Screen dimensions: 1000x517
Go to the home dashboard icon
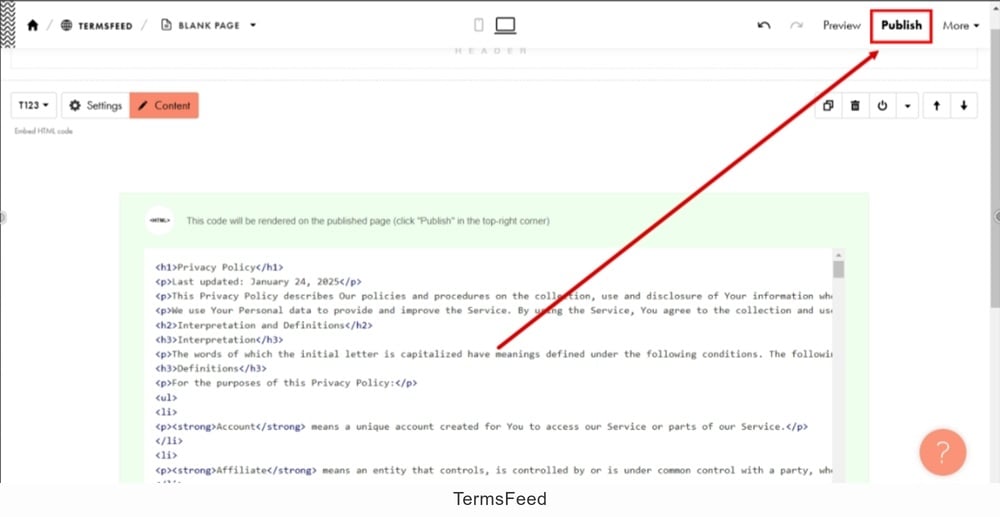coord(33,25)
